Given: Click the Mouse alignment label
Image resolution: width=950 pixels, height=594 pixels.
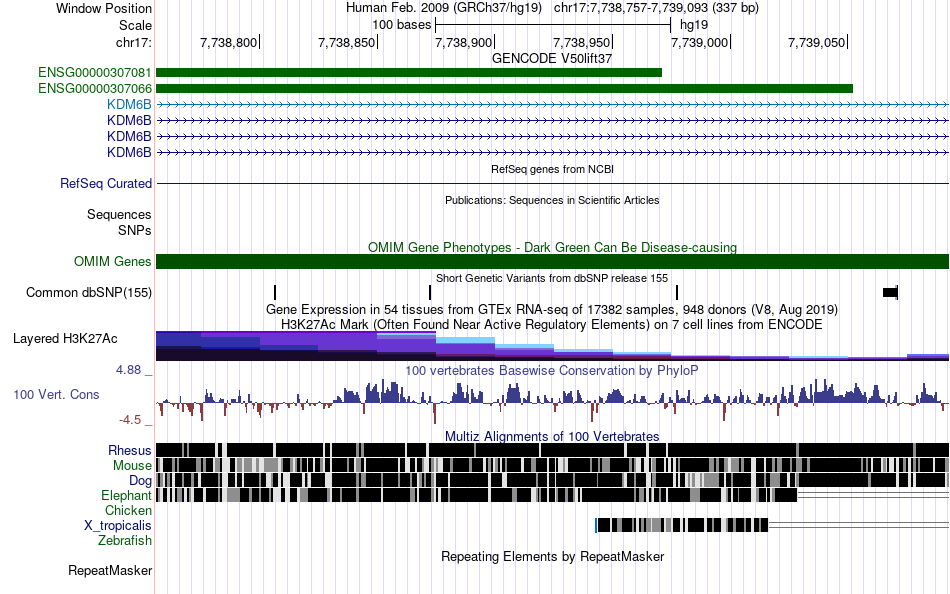Looking at the screenshot, I should pos(132,466).
